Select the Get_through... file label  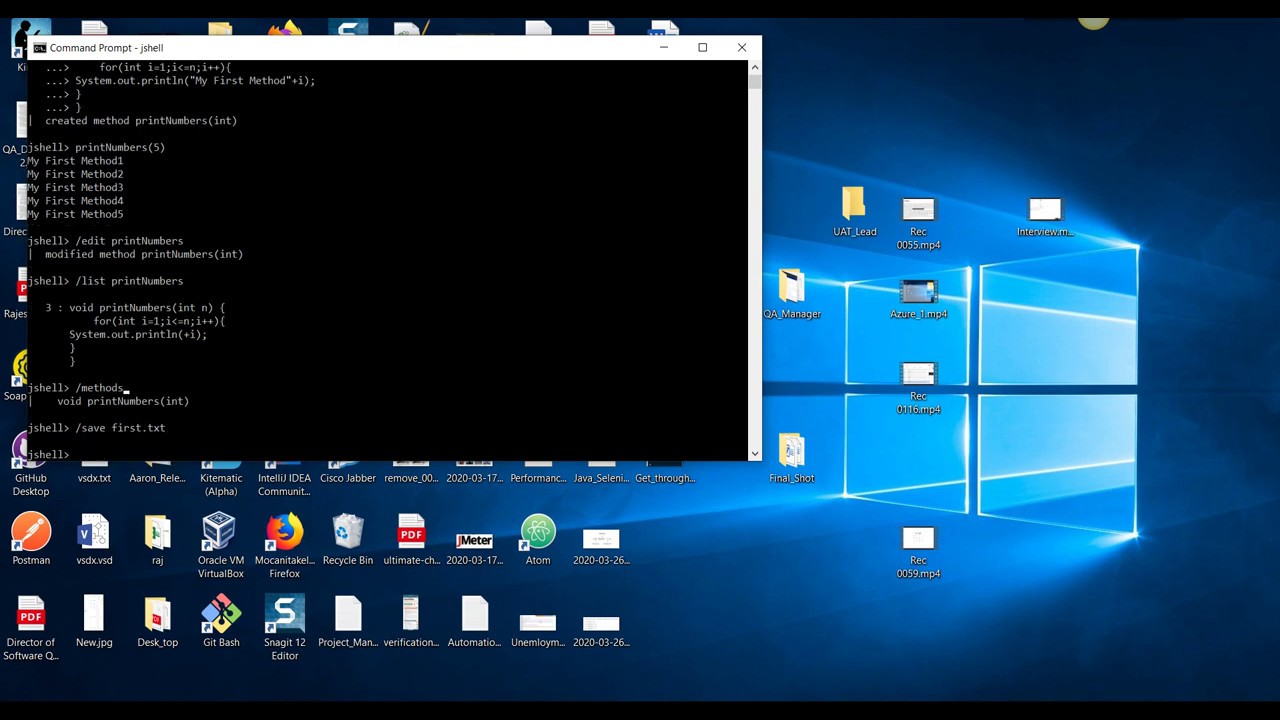pyautogui.click(x=665, y=478)
